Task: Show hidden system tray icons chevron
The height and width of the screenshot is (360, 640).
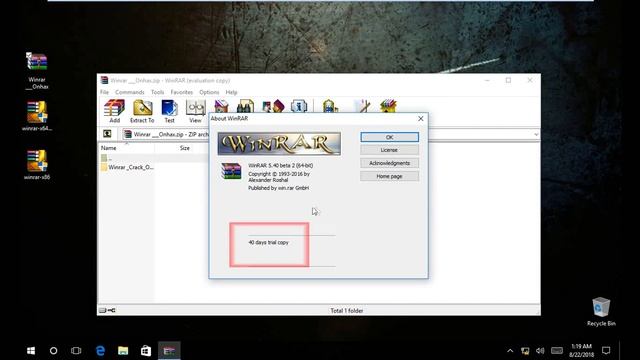Action: [510, 351]
